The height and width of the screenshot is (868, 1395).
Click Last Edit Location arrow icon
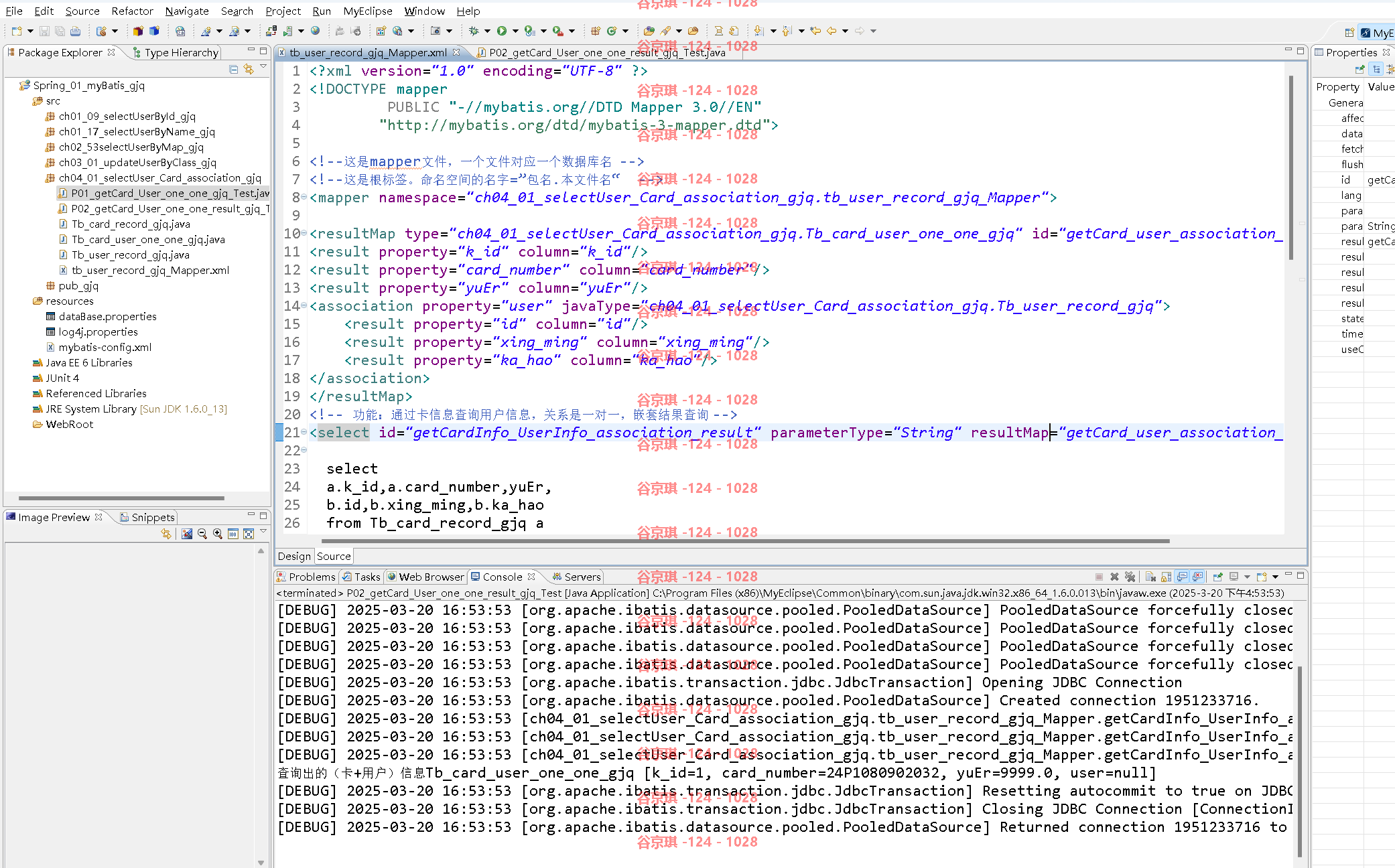[x=815, y=31]
